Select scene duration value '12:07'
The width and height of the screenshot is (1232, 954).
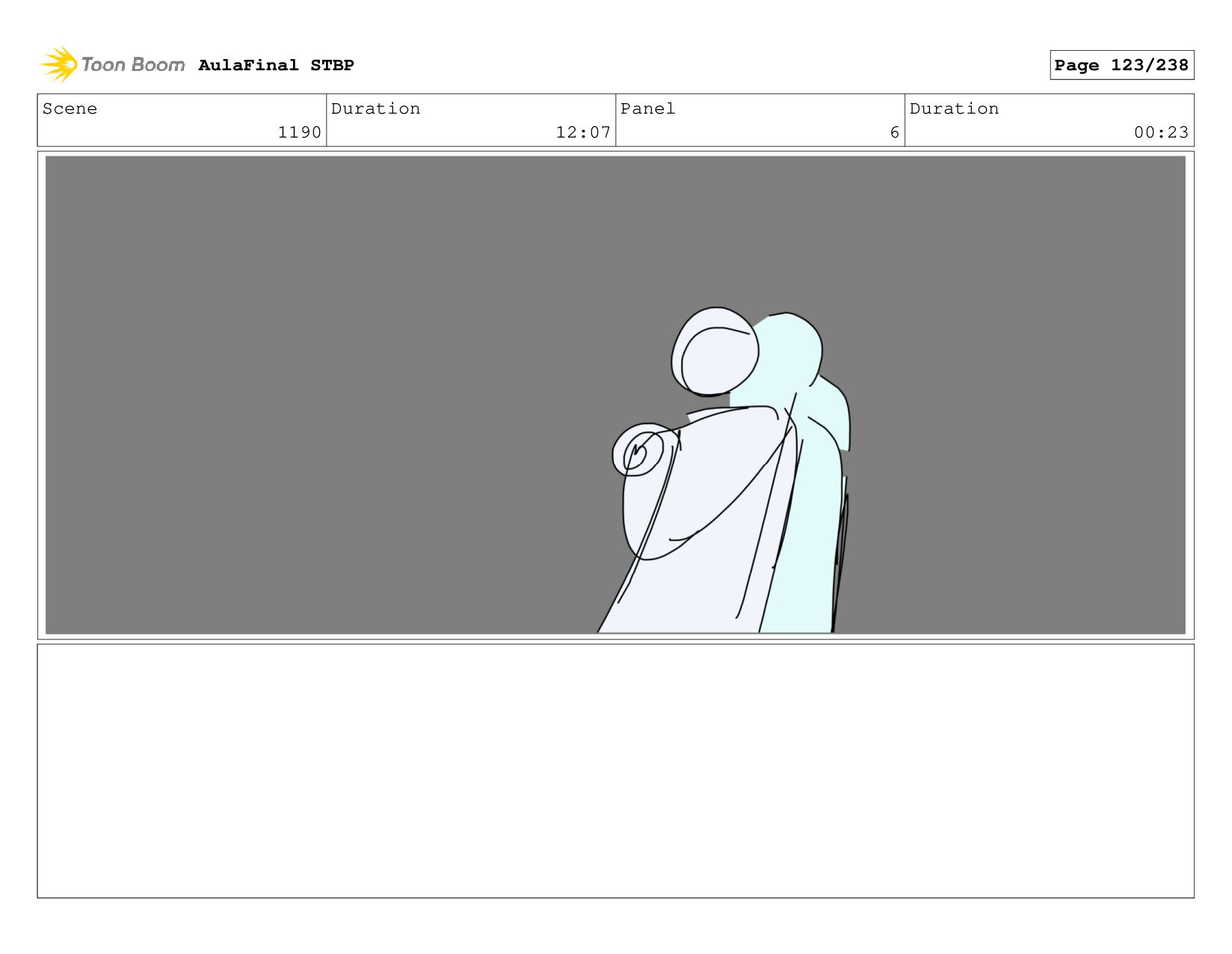click(583, 132)
